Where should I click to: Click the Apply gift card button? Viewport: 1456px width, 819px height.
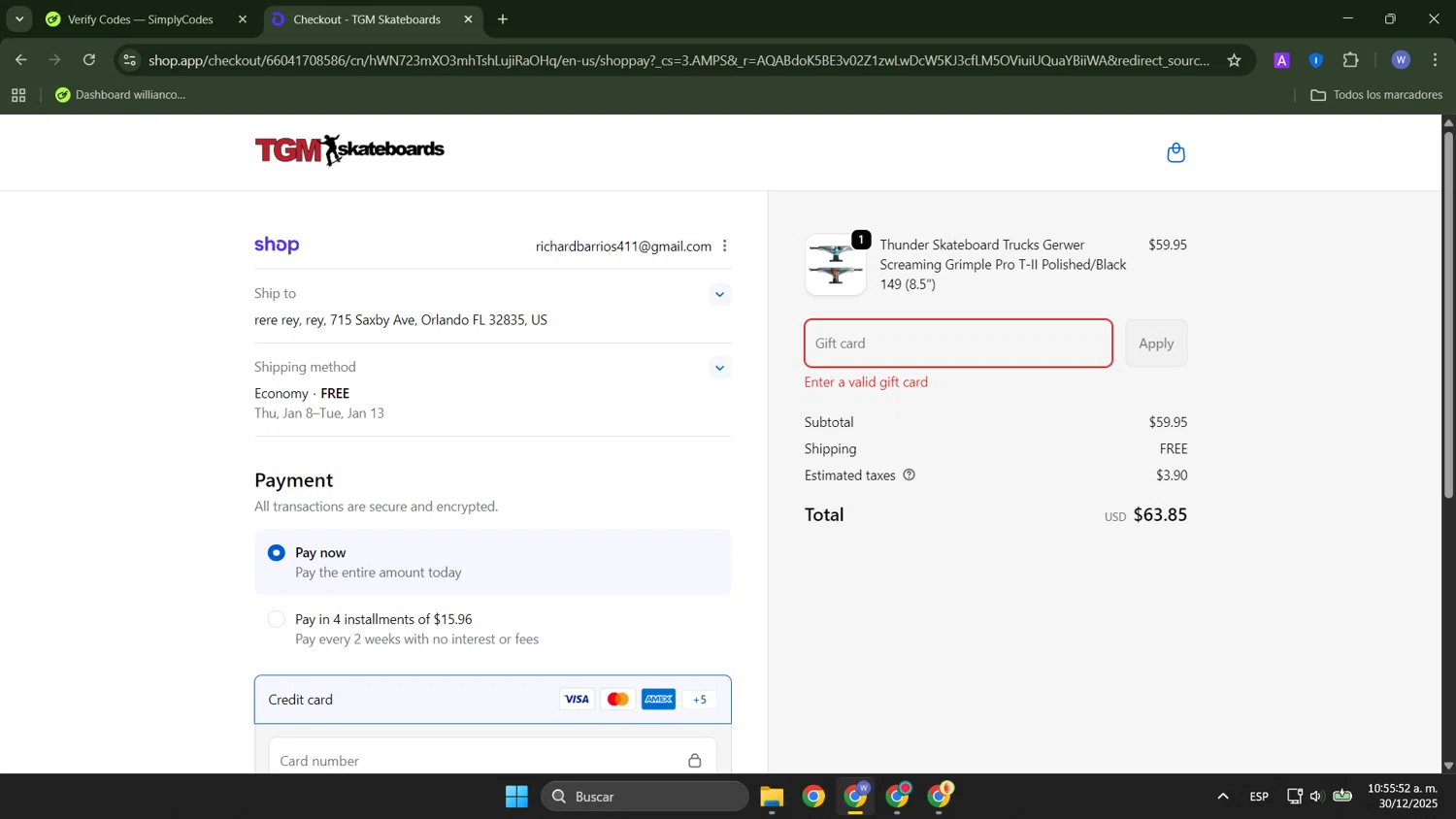pos(1156,344)
